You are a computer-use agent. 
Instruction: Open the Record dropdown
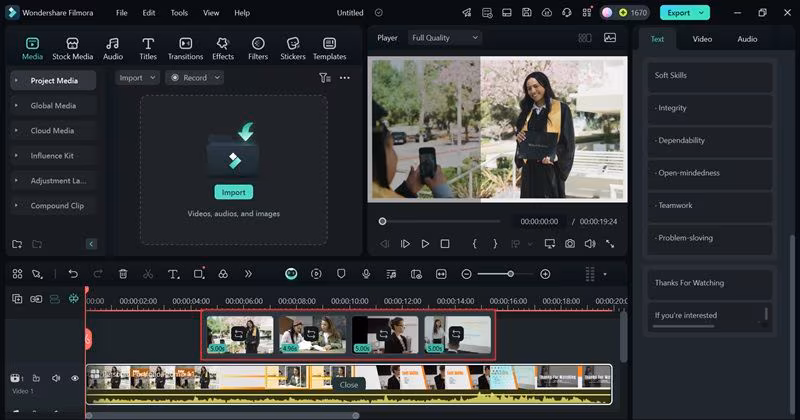pos(195,78)
